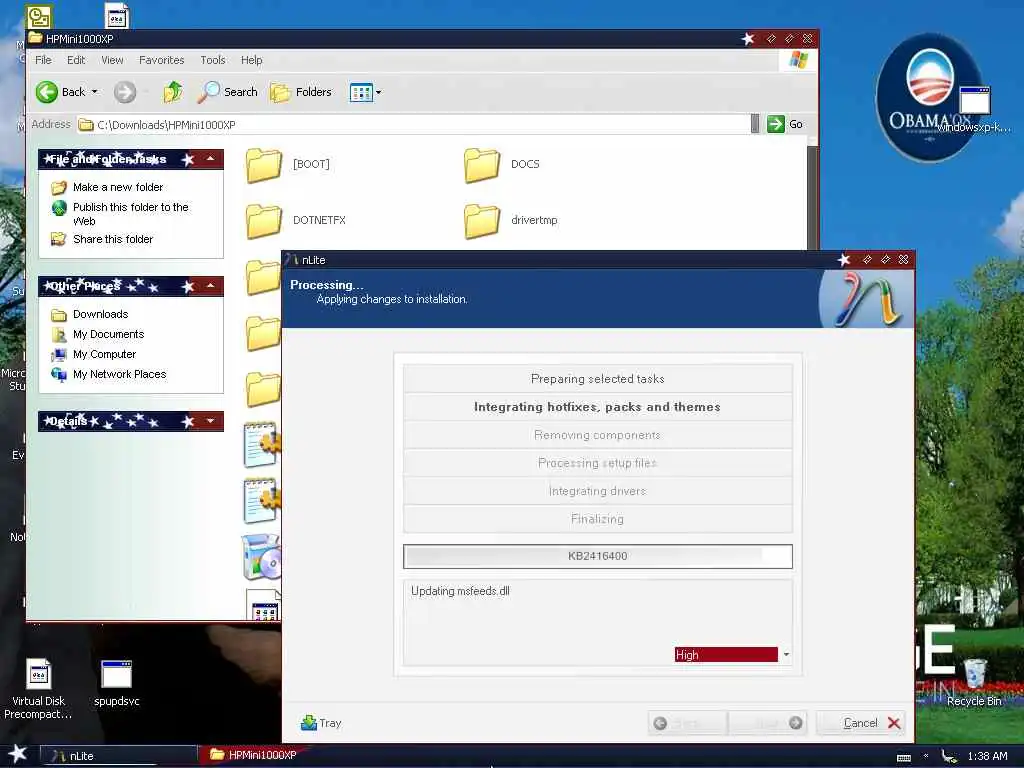
Task: Open the File menu in HPMini1000XP window
Action: 43,60
